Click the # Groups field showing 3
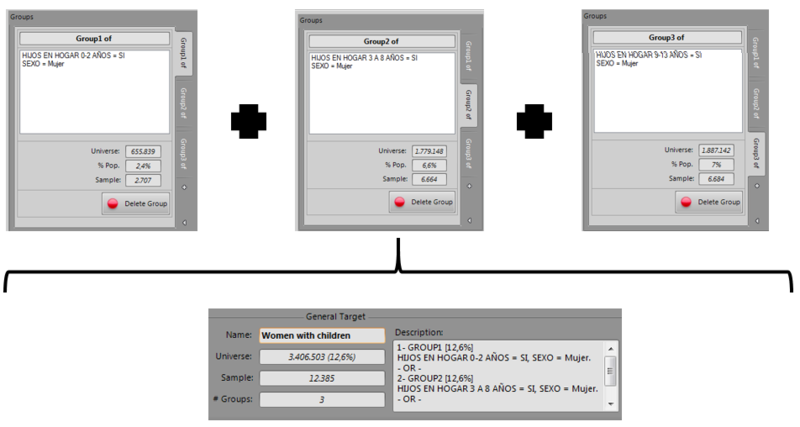 pos(321,399)
